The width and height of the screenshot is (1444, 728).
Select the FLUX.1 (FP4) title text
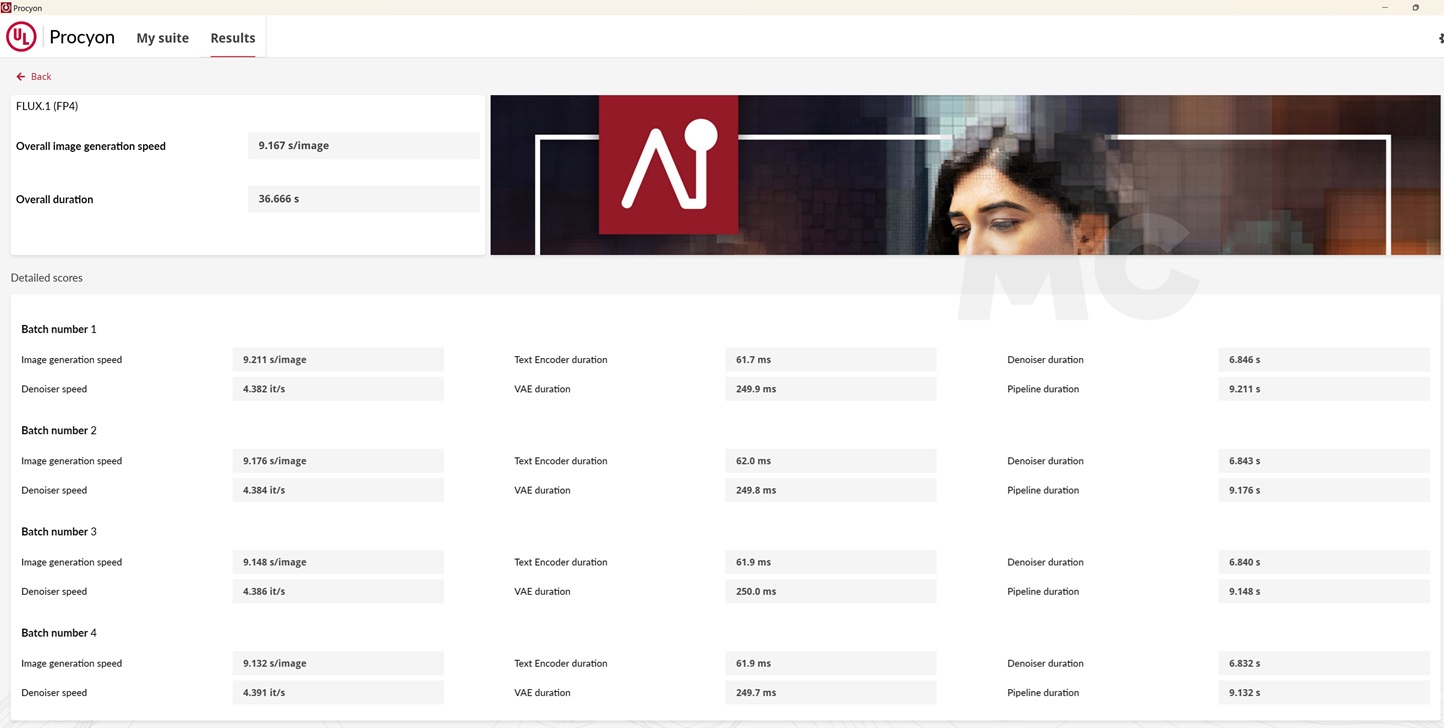coord(47,106)
